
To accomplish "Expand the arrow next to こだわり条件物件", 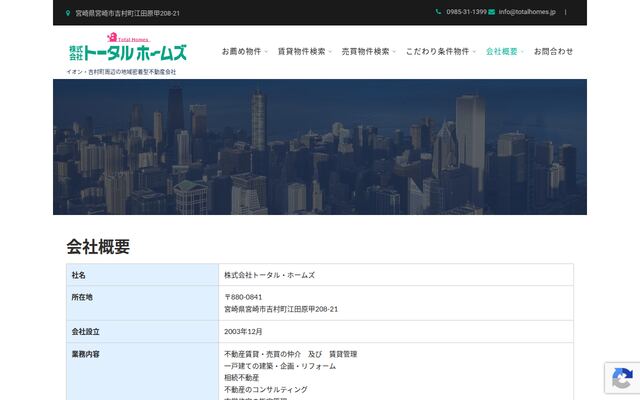I will pyautogui.click(x=474, y=52).
